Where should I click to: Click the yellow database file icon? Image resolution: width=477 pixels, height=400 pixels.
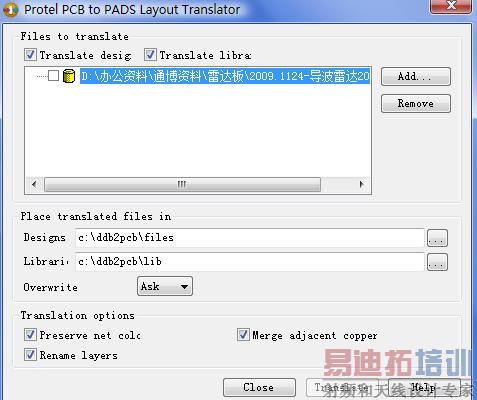pos(69,76)
